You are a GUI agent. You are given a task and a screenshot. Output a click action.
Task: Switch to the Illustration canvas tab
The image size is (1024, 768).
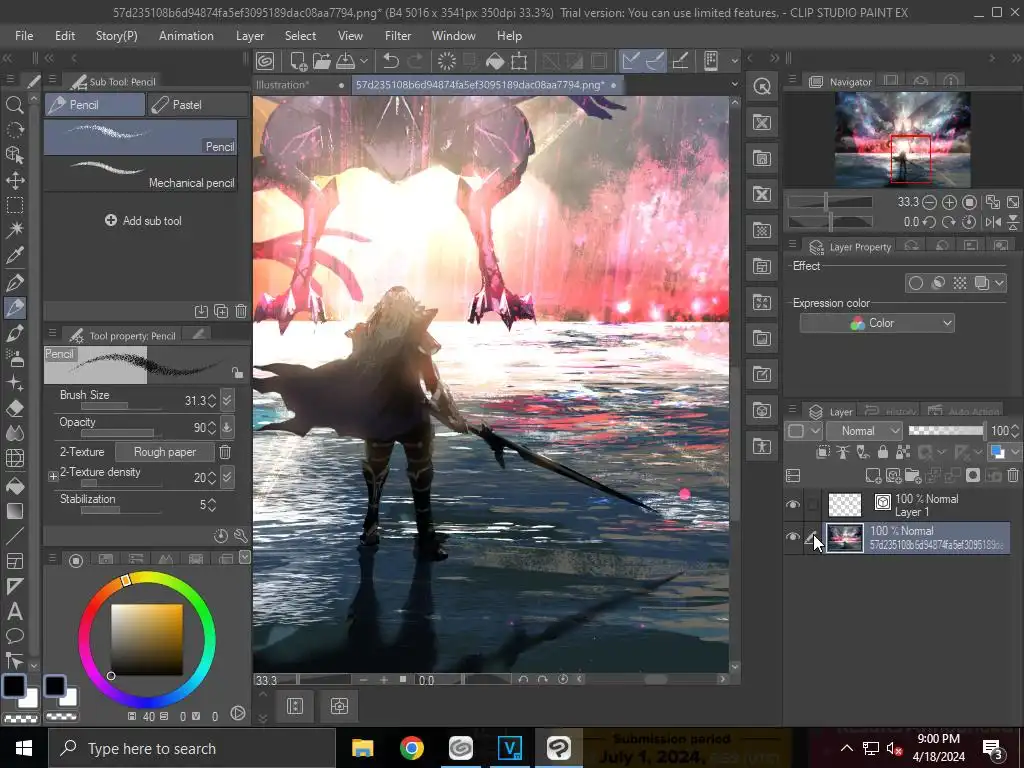coord(300,85)
